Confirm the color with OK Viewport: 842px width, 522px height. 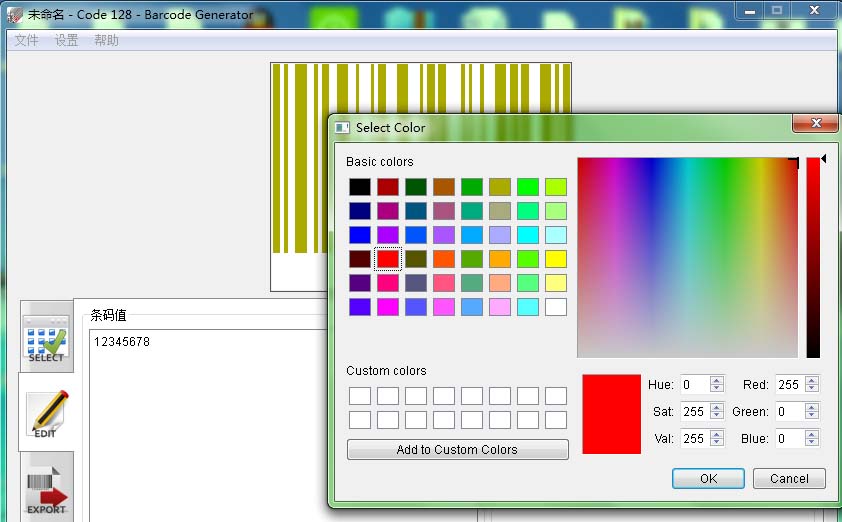point(708,478)
